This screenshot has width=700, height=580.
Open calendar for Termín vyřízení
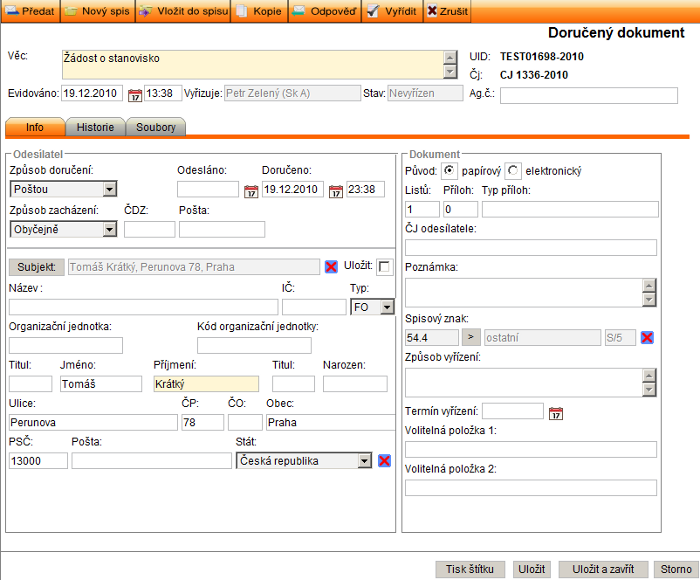(556, 413)
